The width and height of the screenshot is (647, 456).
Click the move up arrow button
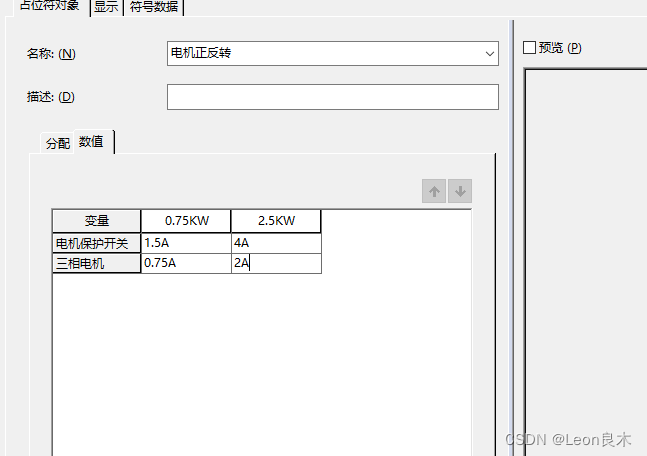434,192
